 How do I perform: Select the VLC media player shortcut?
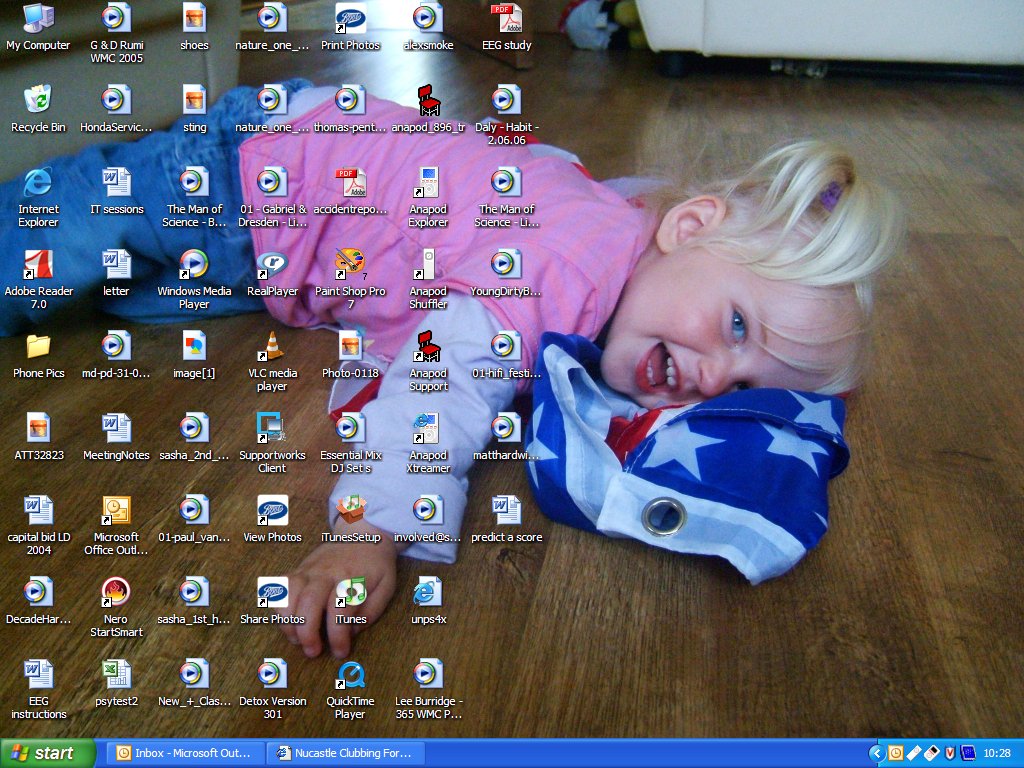coord(272,346)
